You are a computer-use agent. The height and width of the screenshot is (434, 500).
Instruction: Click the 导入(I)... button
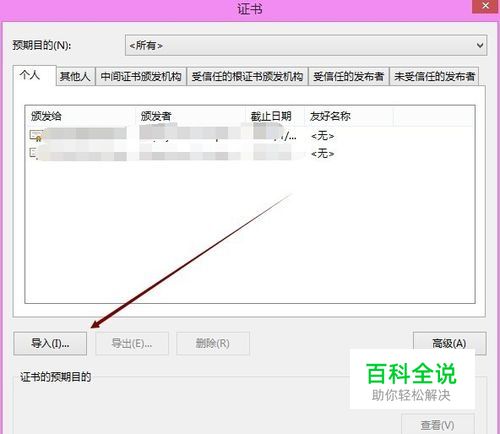click(50, 343)
